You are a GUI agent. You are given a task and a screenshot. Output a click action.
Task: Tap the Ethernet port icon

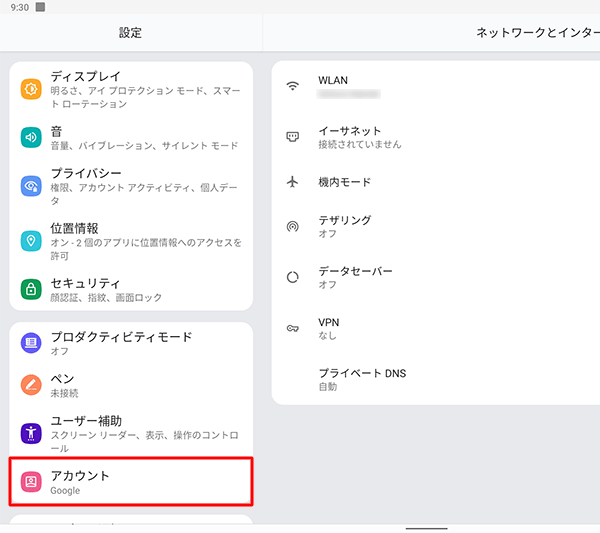click(x=293, y=137)
